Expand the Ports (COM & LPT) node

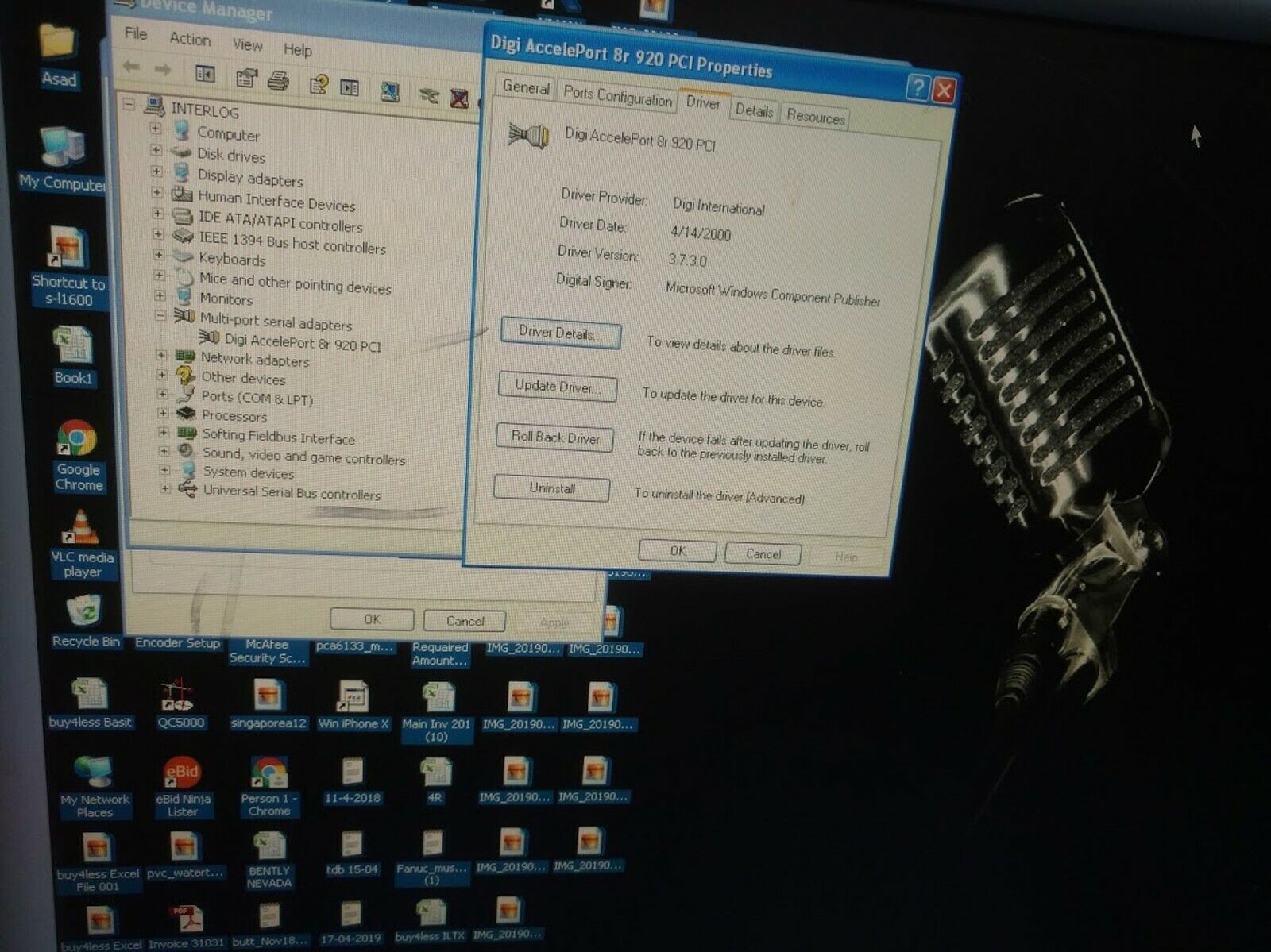[x=163, y=394]
